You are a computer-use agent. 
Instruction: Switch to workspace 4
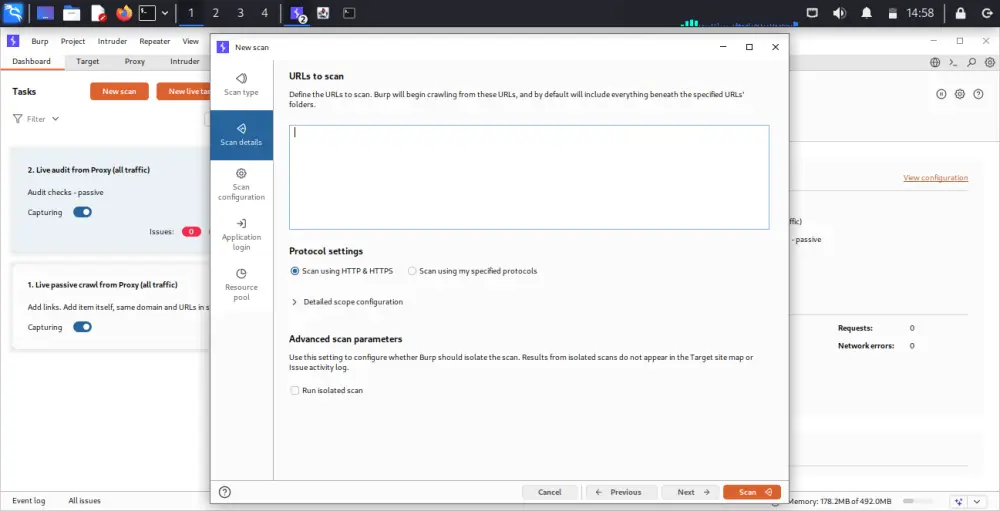click(264, 13)
